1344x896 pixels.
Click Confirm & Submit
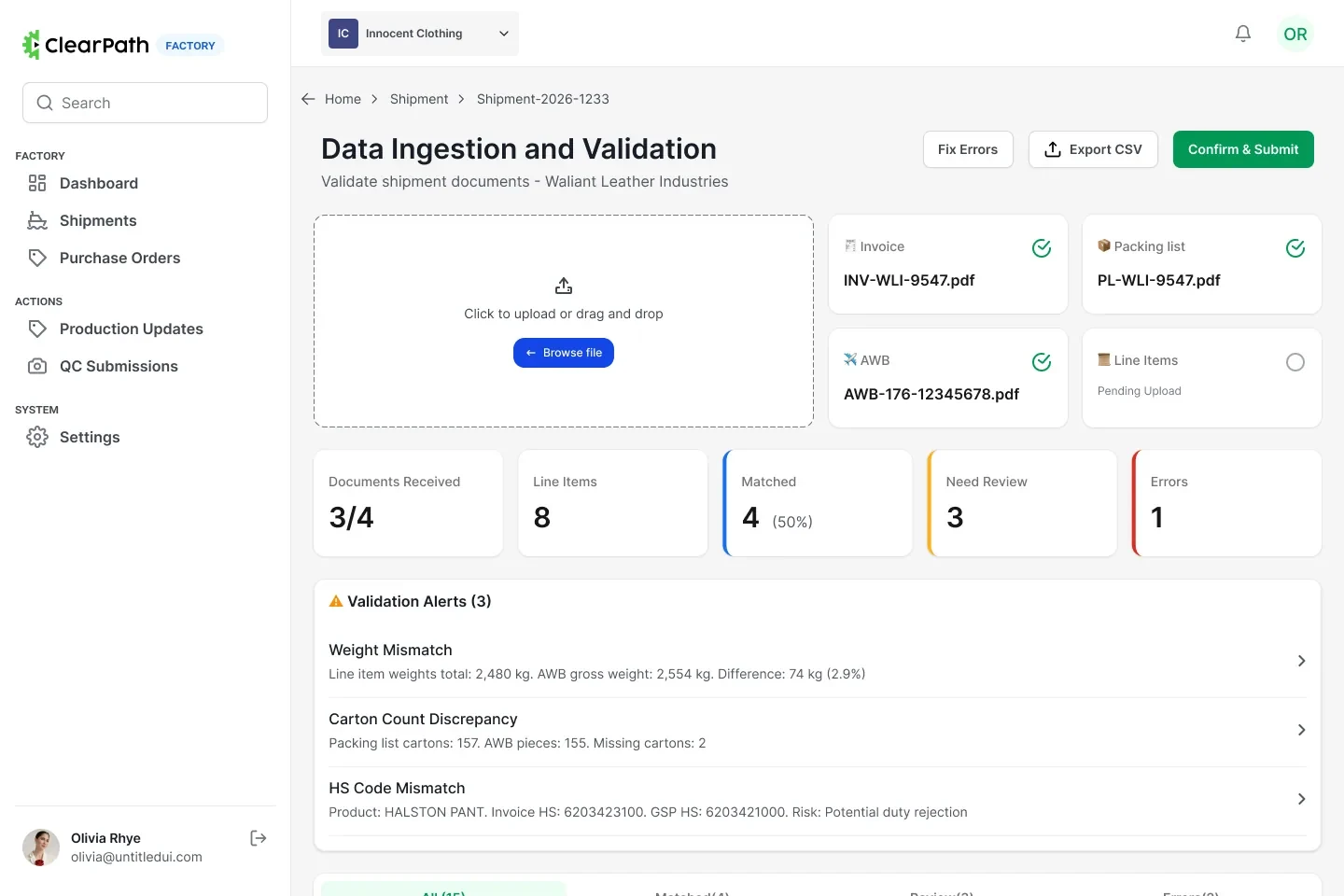1243,149
